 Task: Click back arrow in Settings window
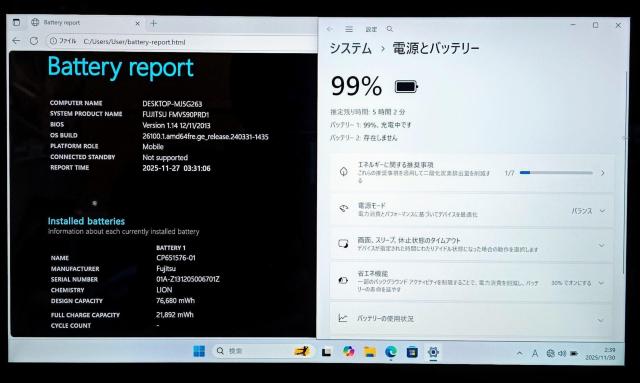pos(330,29)
